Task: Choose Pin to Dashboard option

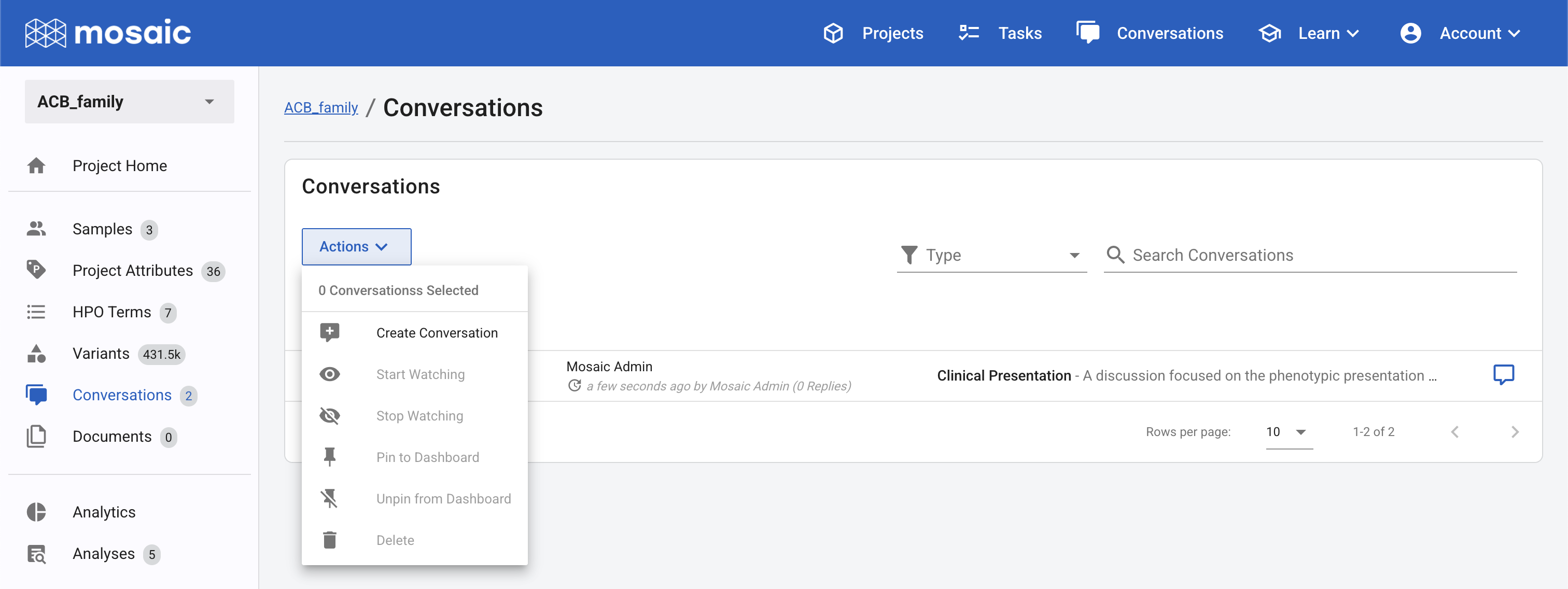Action: (427, 457)
